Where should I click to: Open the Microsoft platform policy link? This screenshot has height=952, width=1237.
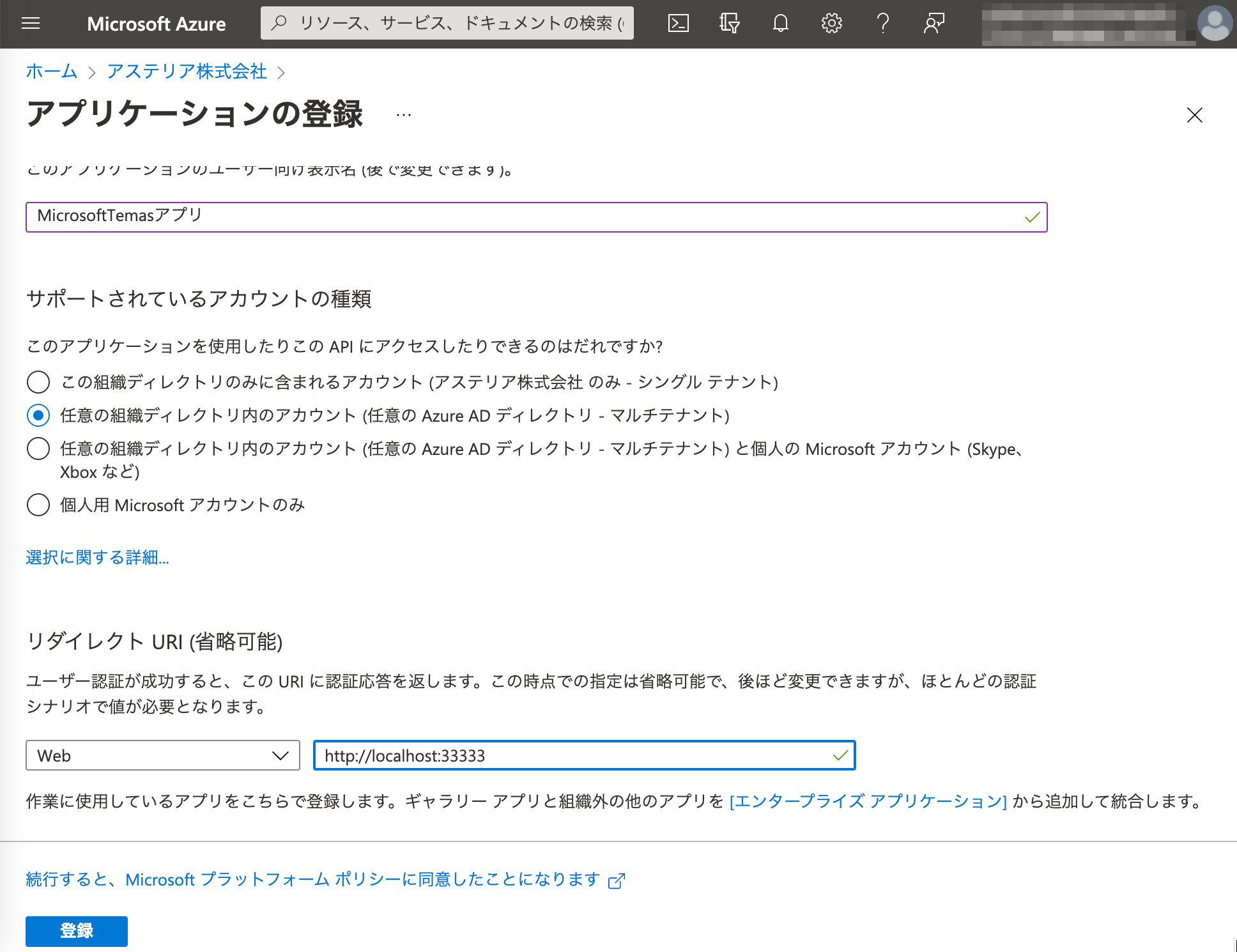[x=313, y=880]
